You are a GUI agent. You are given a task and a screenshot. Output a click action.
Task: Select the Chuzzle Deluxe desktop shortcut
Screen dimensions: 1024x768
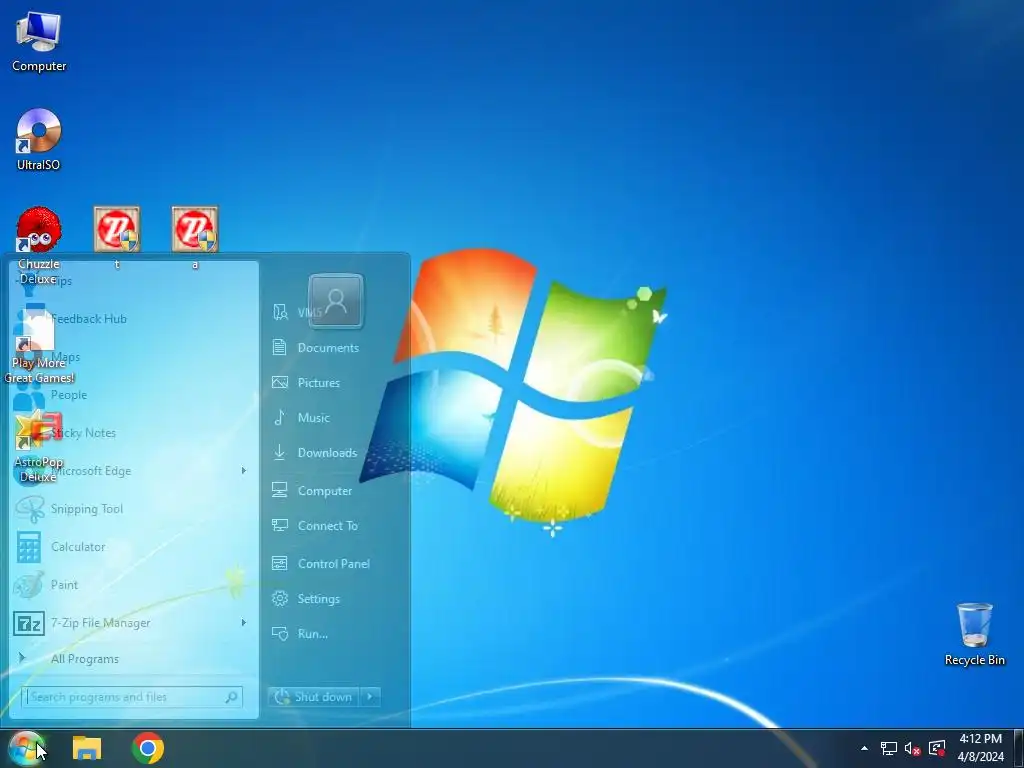pos(39,246)
